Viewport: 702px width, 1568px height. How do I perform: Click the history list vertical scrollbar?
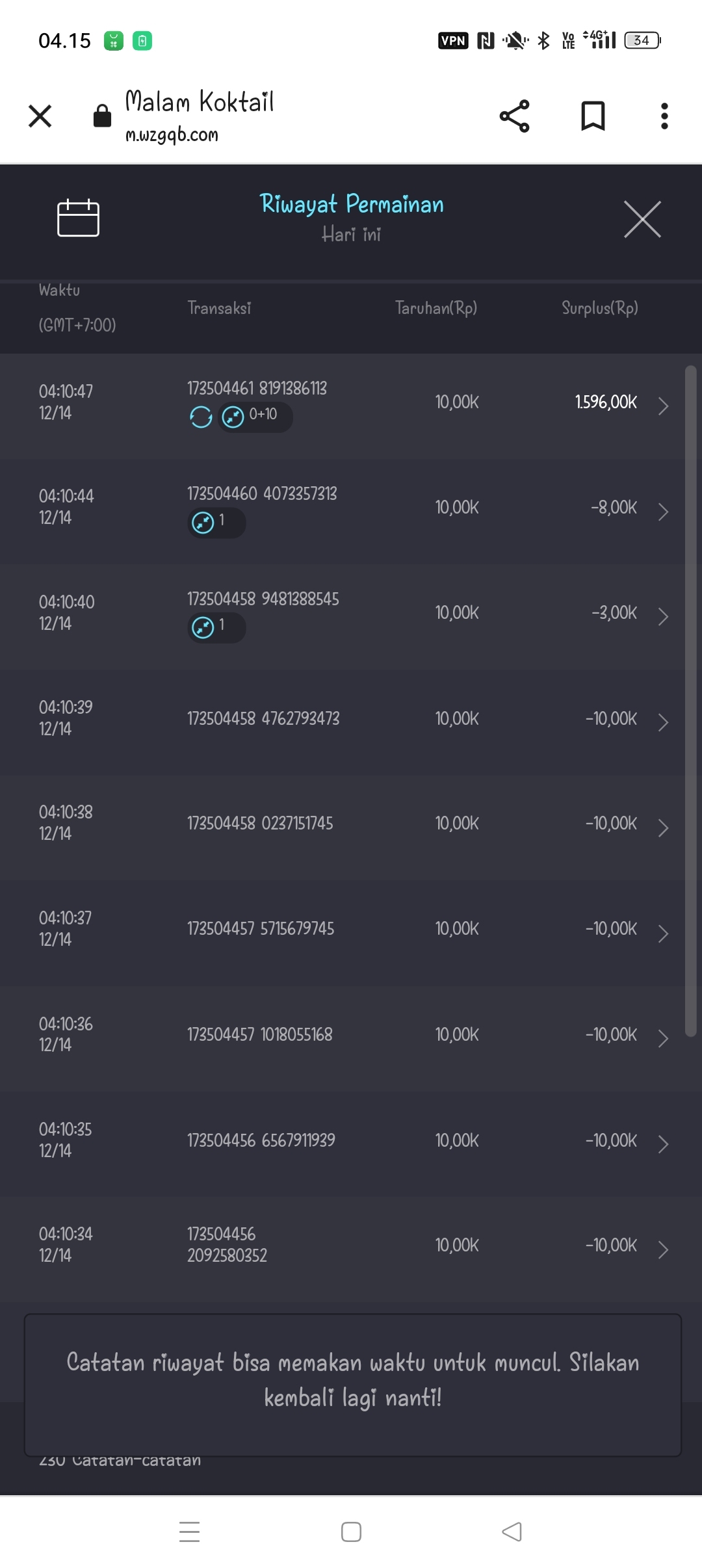click(x=690, y=701)
